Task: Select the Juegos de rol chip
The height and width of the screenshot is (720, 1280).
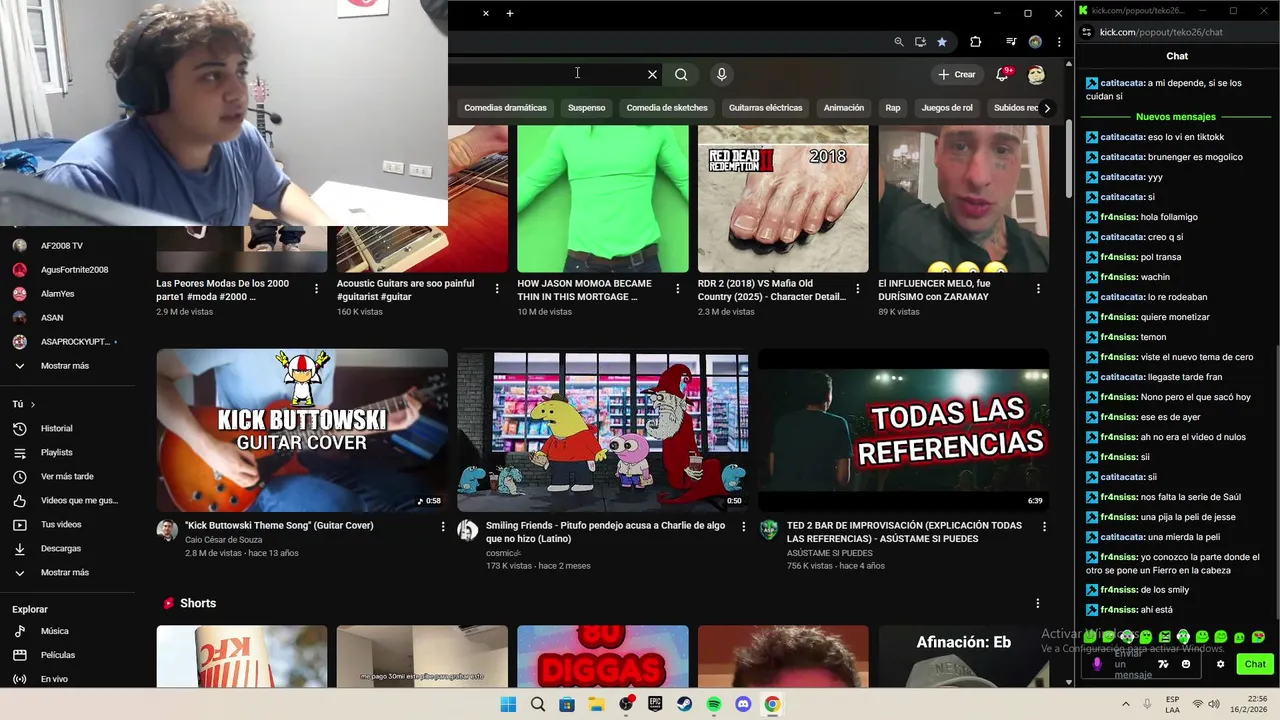Action: click(947, 108)
